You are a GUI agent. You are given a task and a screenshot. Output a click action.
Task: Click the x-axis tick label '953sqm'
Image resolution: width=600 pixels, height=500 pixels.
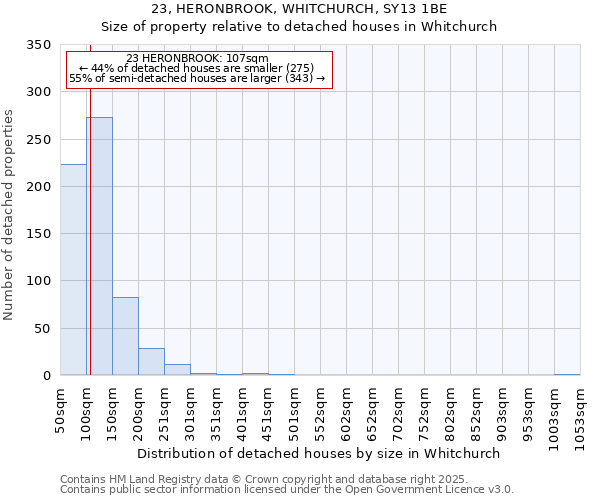point(529,415)
